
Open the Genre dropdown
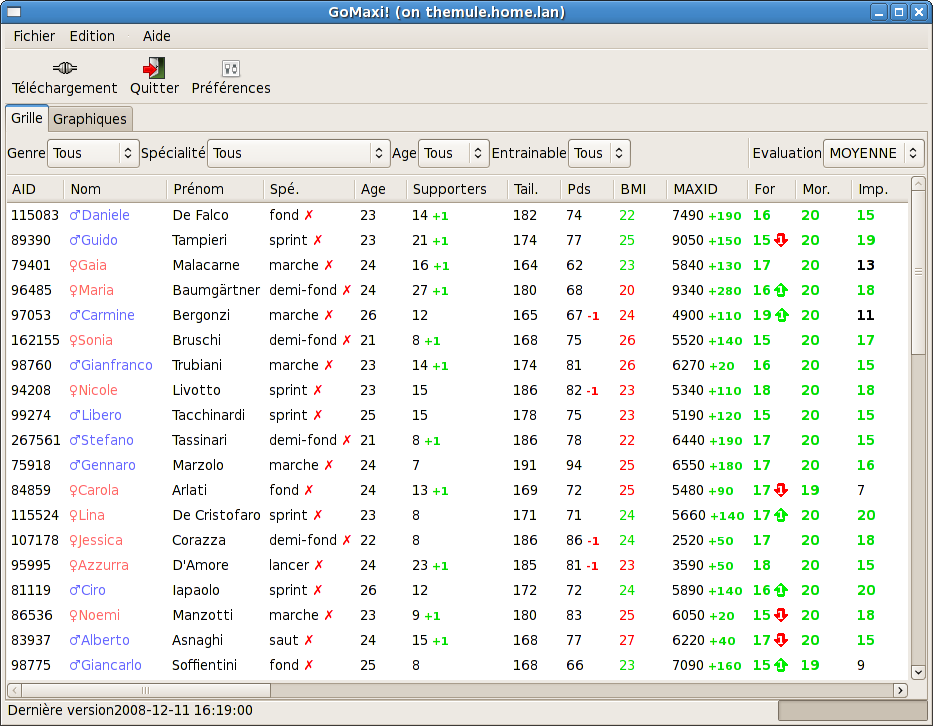(x=93, y=154)
